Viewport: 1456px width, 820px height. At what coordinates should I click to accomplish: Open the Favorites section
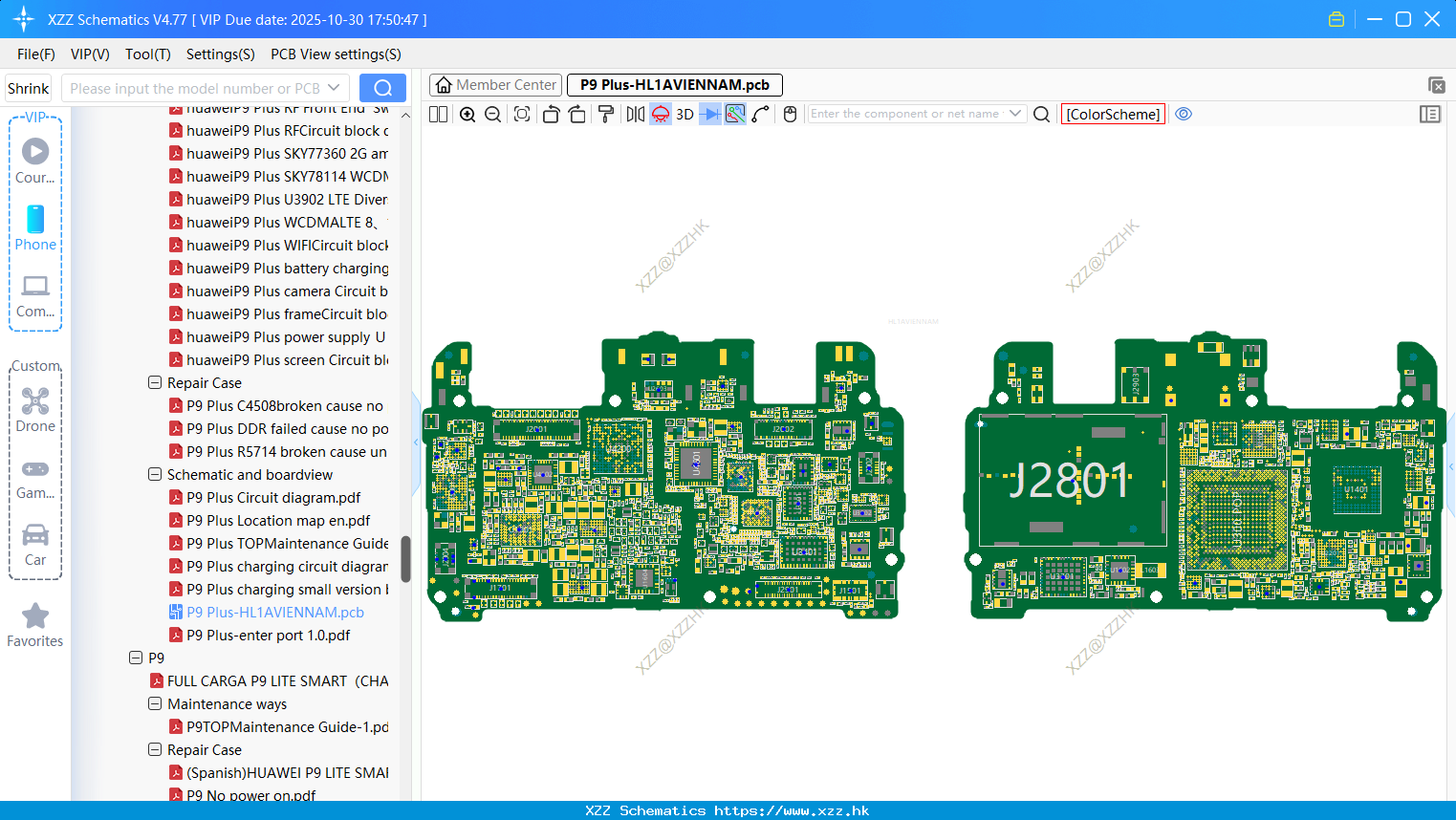click(x=35, y=626)
